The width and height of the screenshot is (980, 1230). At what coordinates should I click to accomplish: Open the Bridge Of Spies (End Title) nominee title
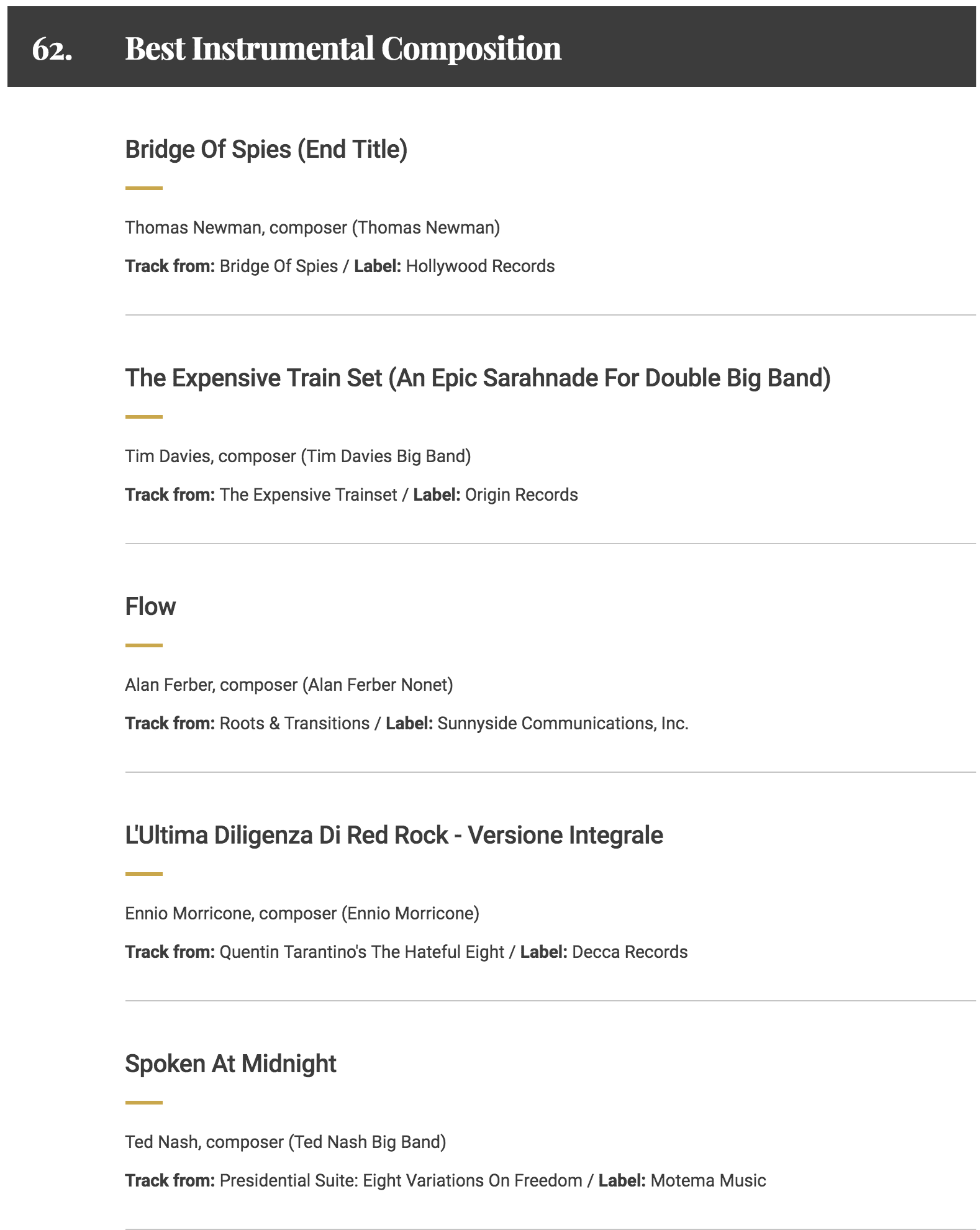click(x=266, y=150)
